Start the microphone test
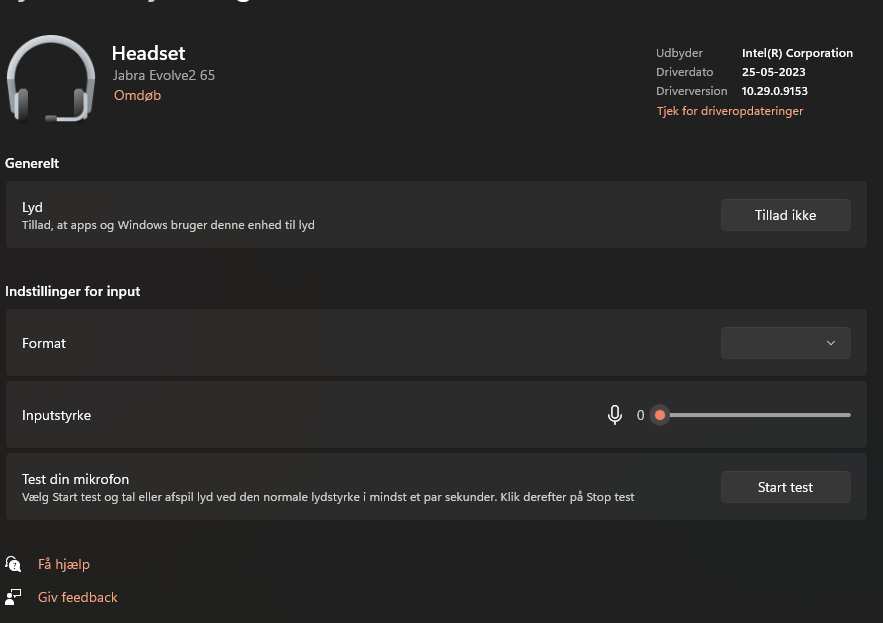 [x=786, y=487]
